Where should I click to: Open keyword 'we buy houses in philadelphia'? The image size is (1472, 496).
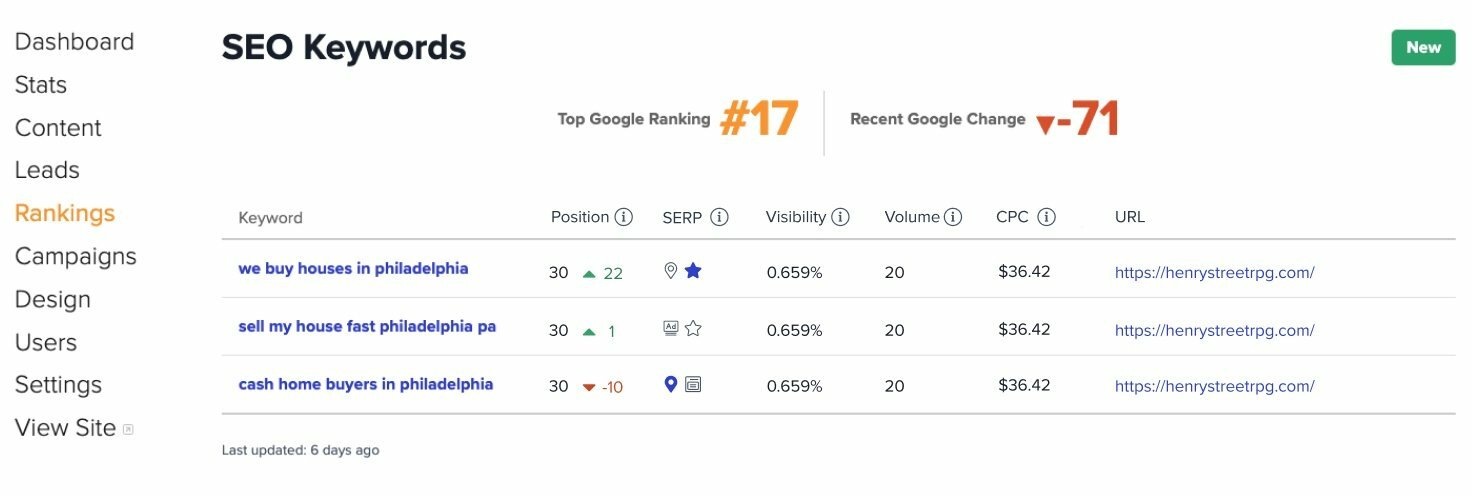[353, 269]
